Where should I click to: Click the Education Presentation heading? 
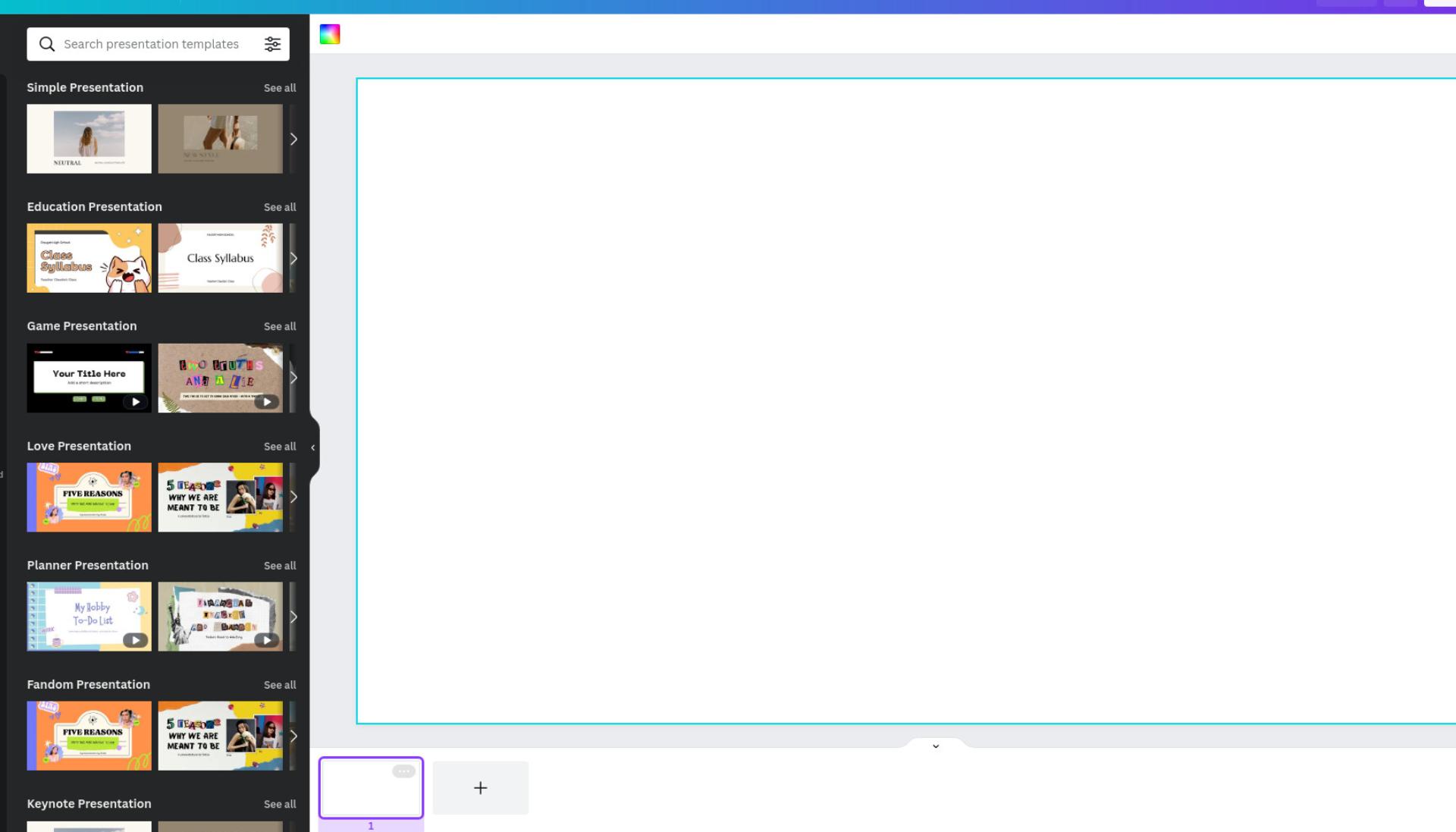(x=95, y=206)
